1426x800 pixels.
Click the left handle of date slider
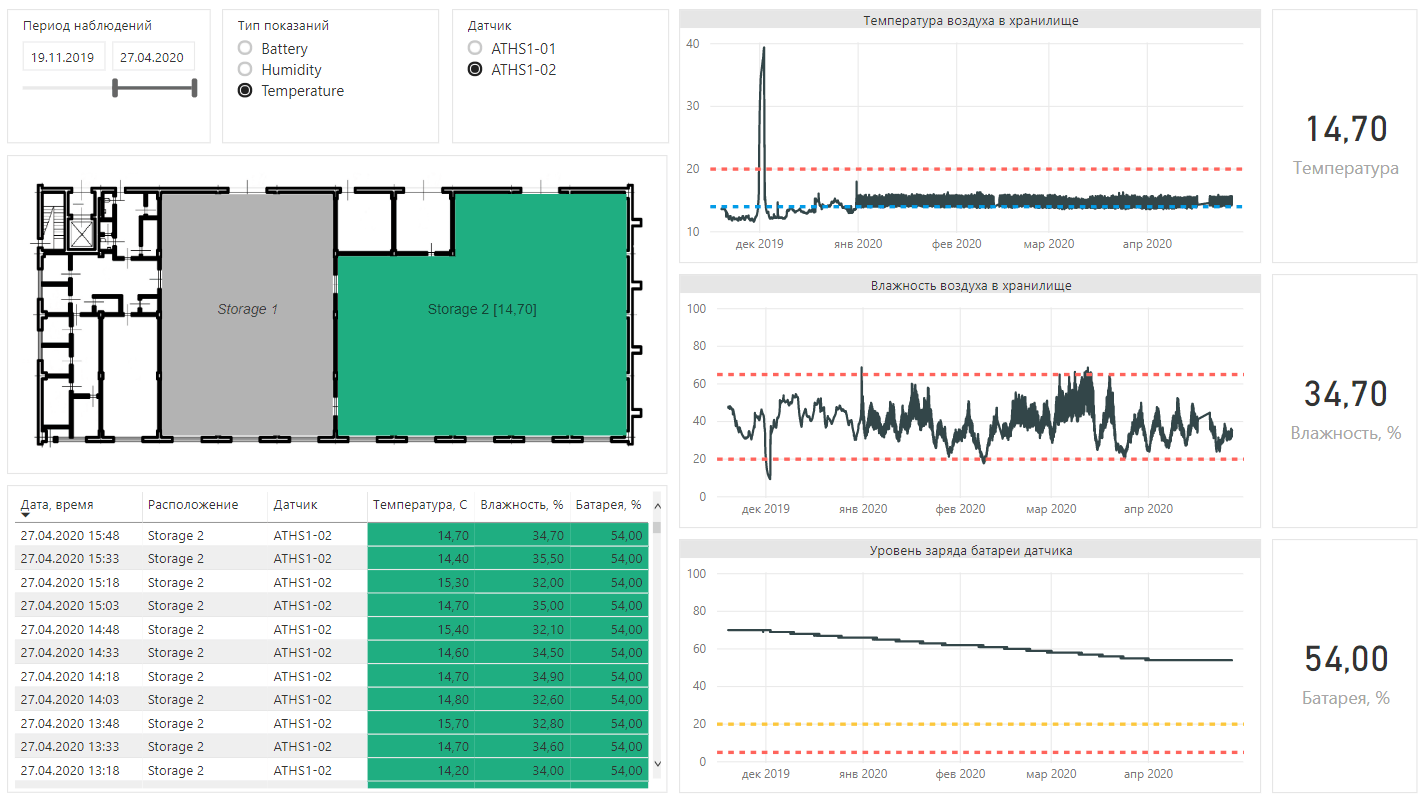[x=115, y=89]
